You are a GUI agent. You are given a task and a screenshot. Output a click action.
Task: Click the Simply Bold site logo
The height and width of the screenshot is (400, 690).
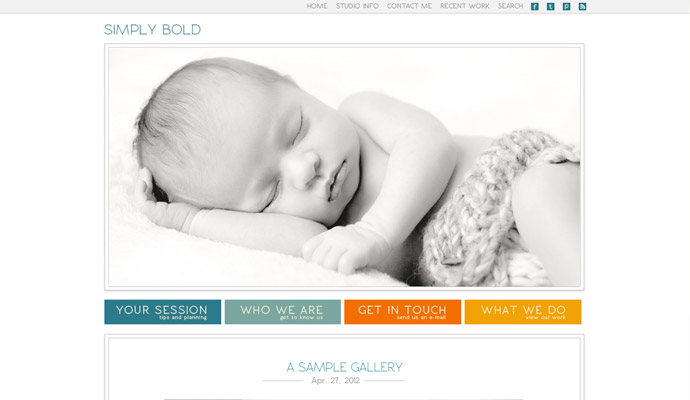[x=152, y=29]
